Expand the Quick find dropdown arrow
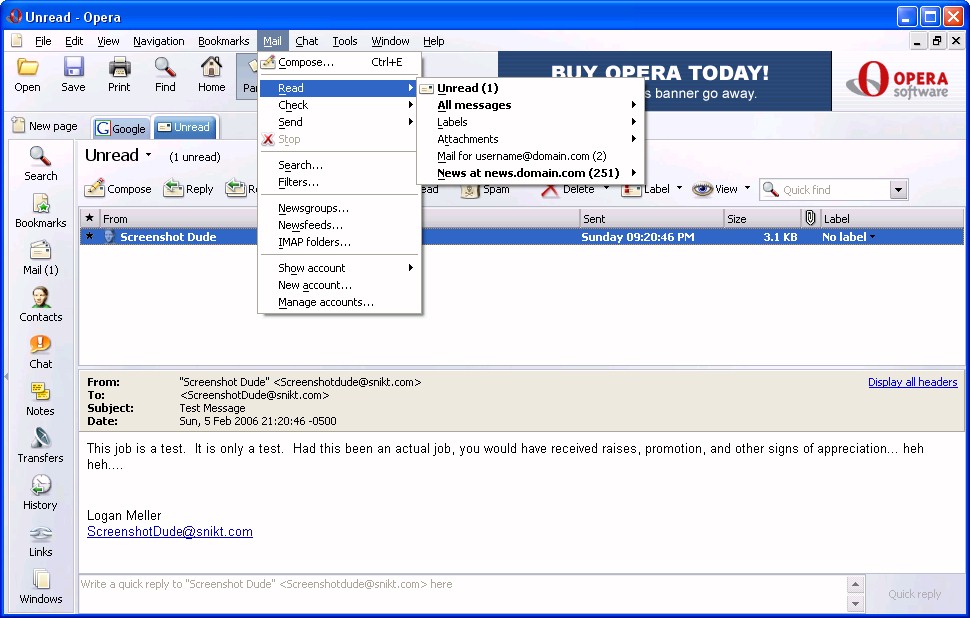 click(899, 190)
